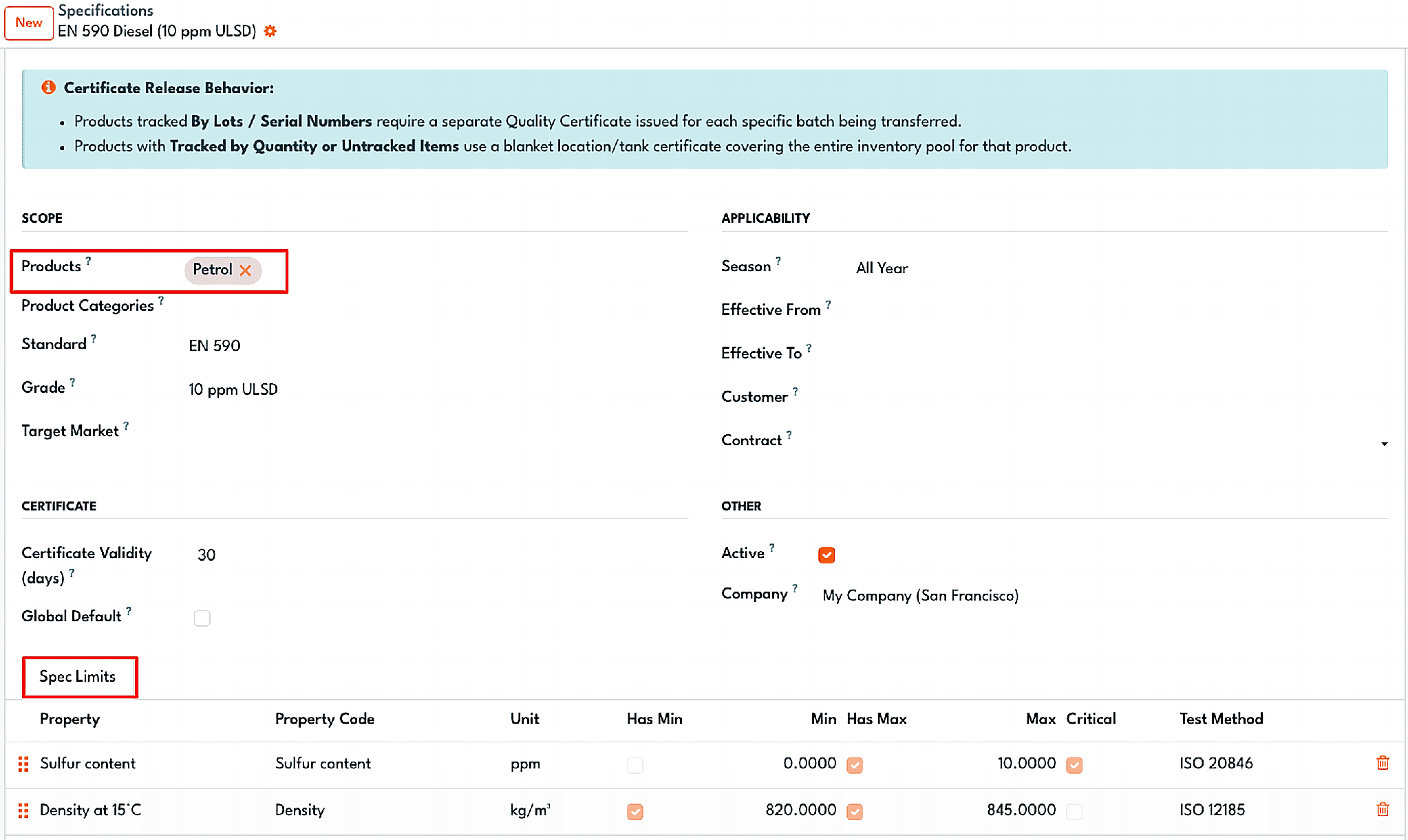Viewport: 1408px width, 840px height.
Task: Open the Product Categories field
Action: coord(438,306)
